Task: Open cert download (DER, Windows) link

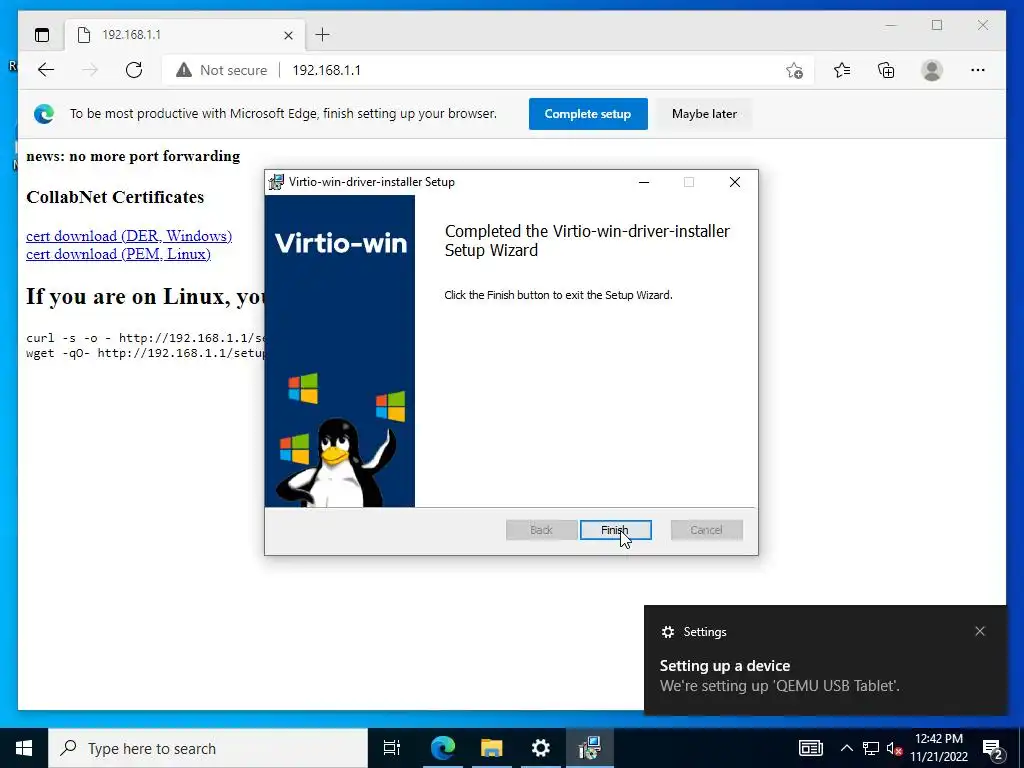Action: [x=129, y=236]
